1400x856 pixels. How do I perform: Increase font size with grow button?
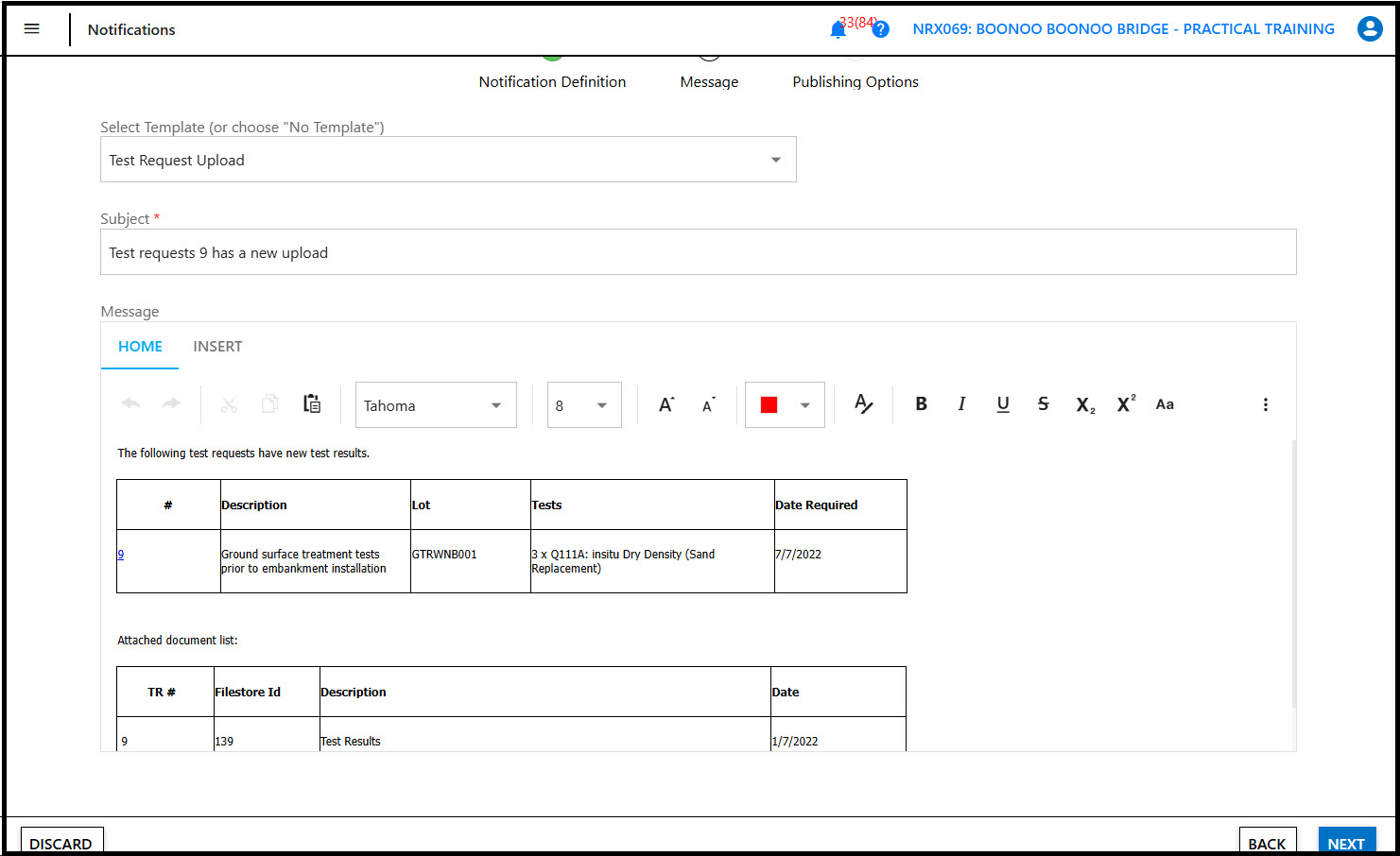click(666, 404)
